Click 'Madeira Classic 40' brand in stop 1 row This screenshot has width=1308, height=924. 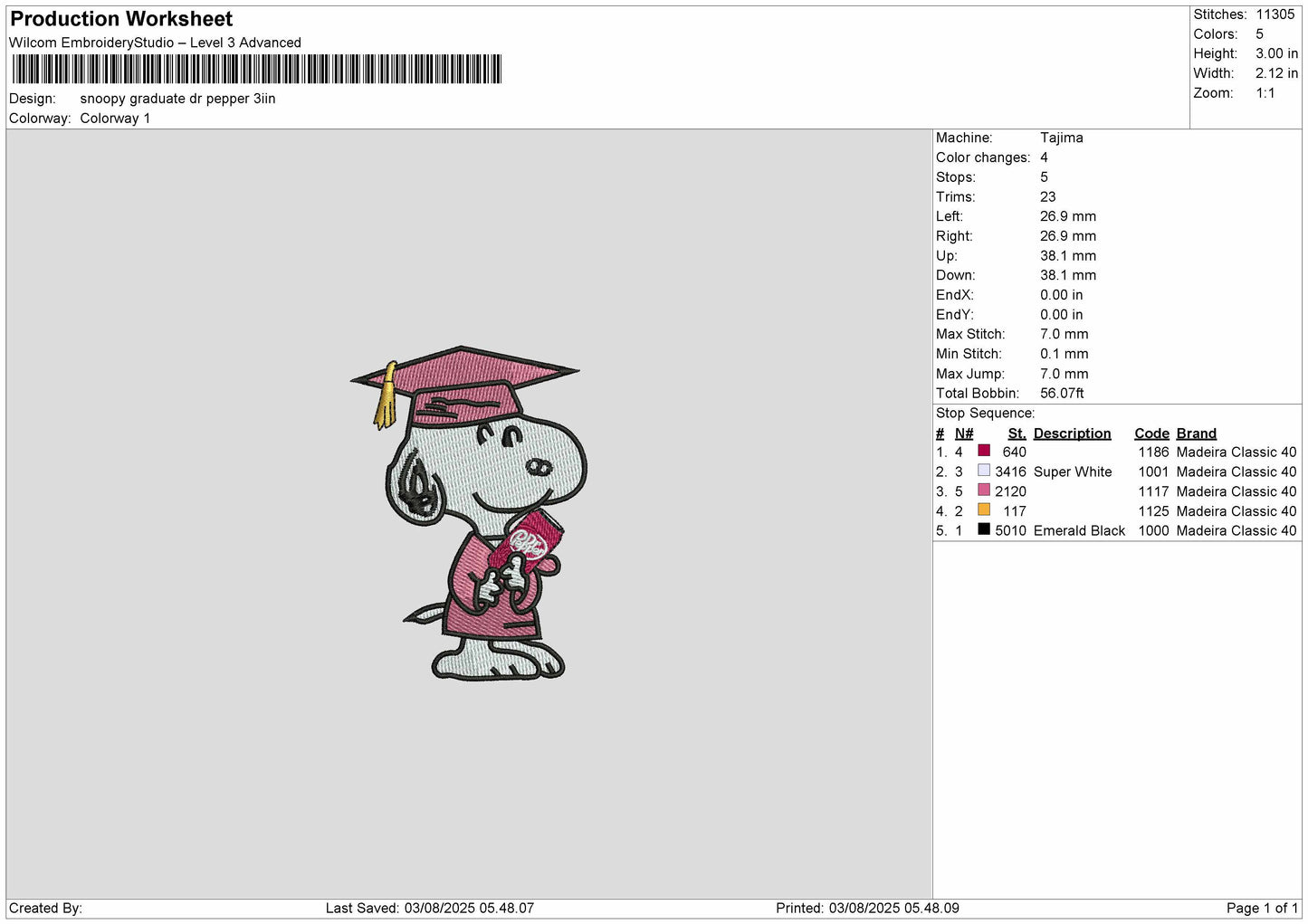[x=1236, y=452]
